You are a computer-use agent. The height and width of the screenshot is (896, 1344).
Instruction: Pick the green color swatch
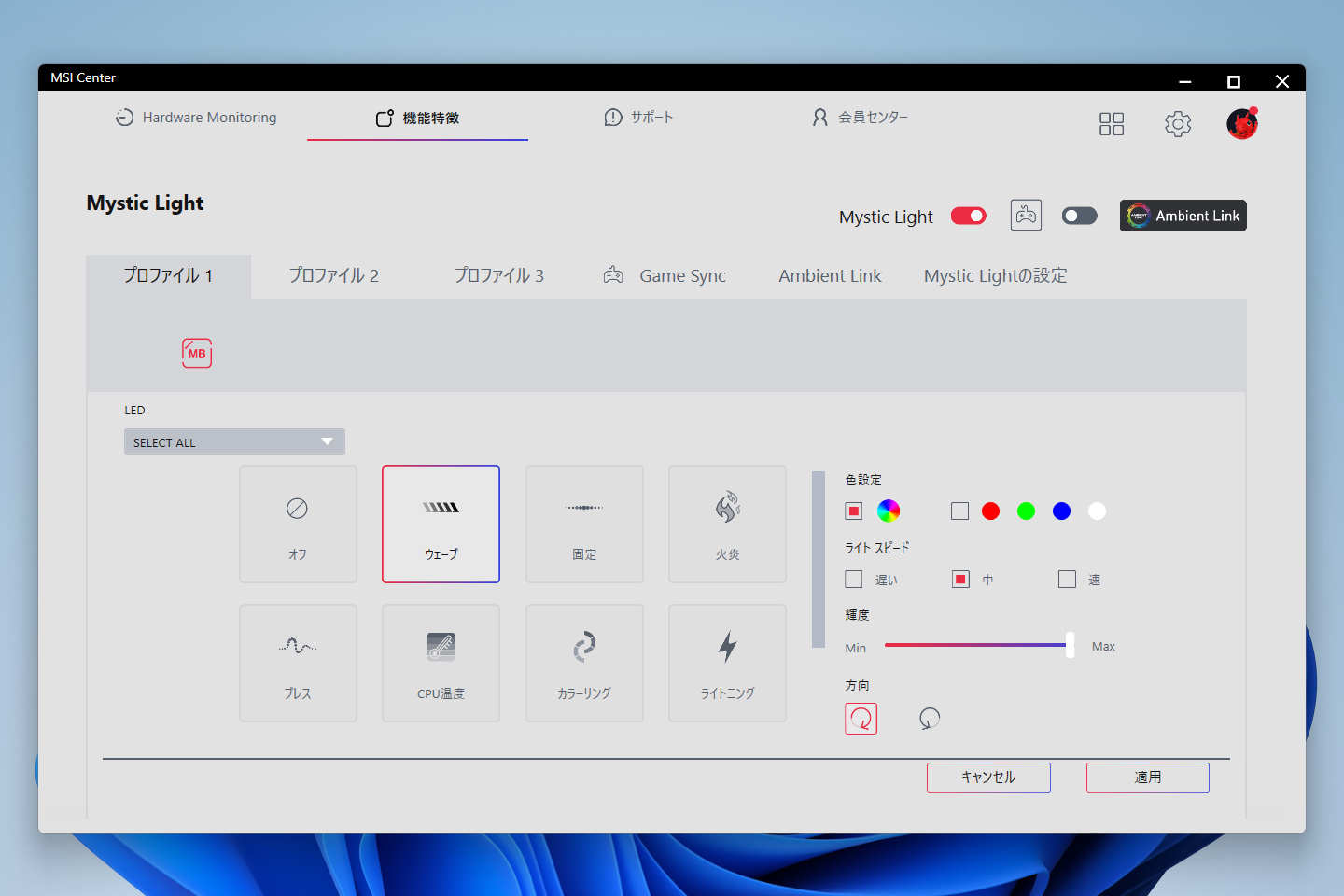click(x=1026, y=511)
